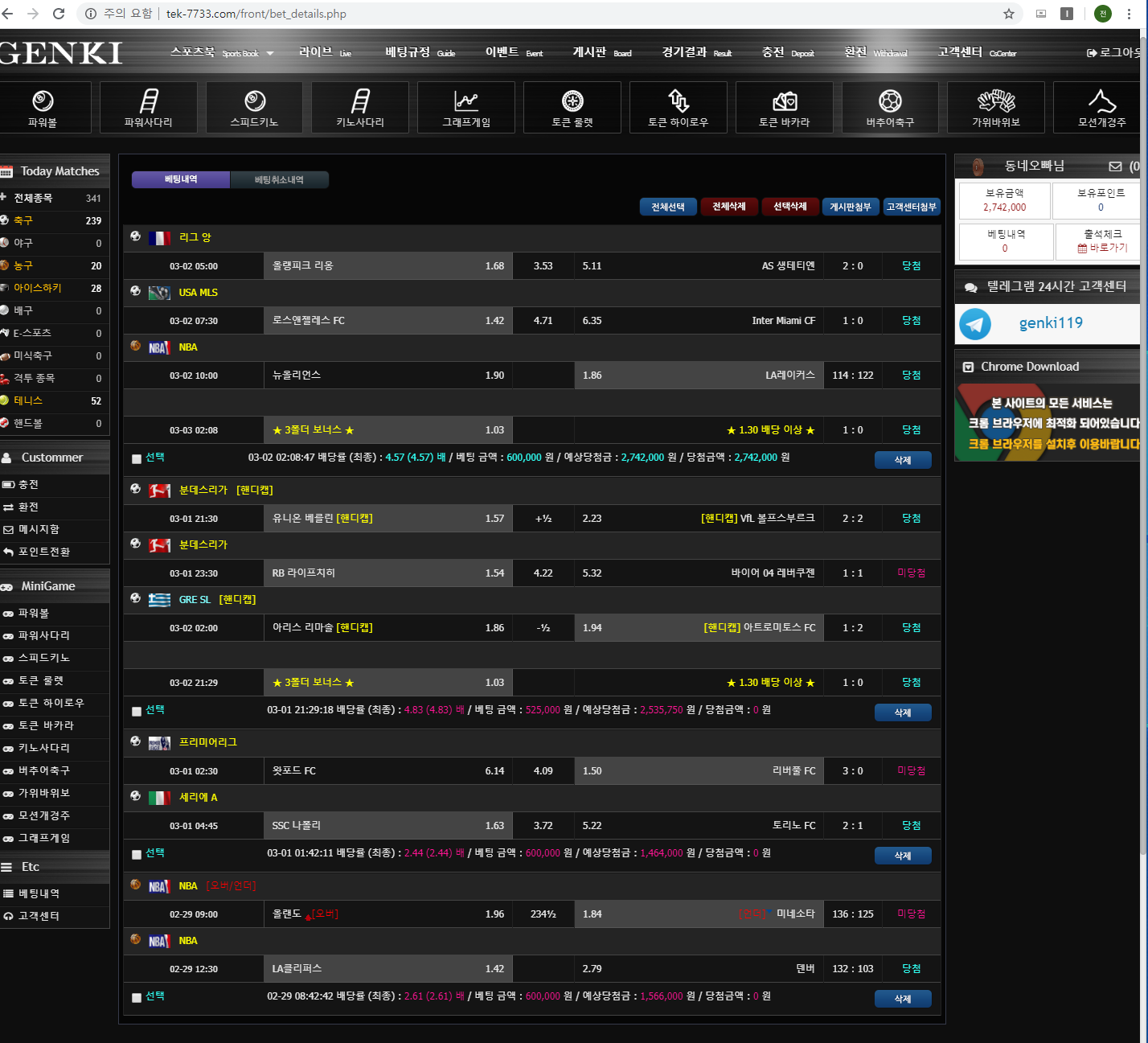Click the 전체삭제 delete-all button

tap(729, 207)
